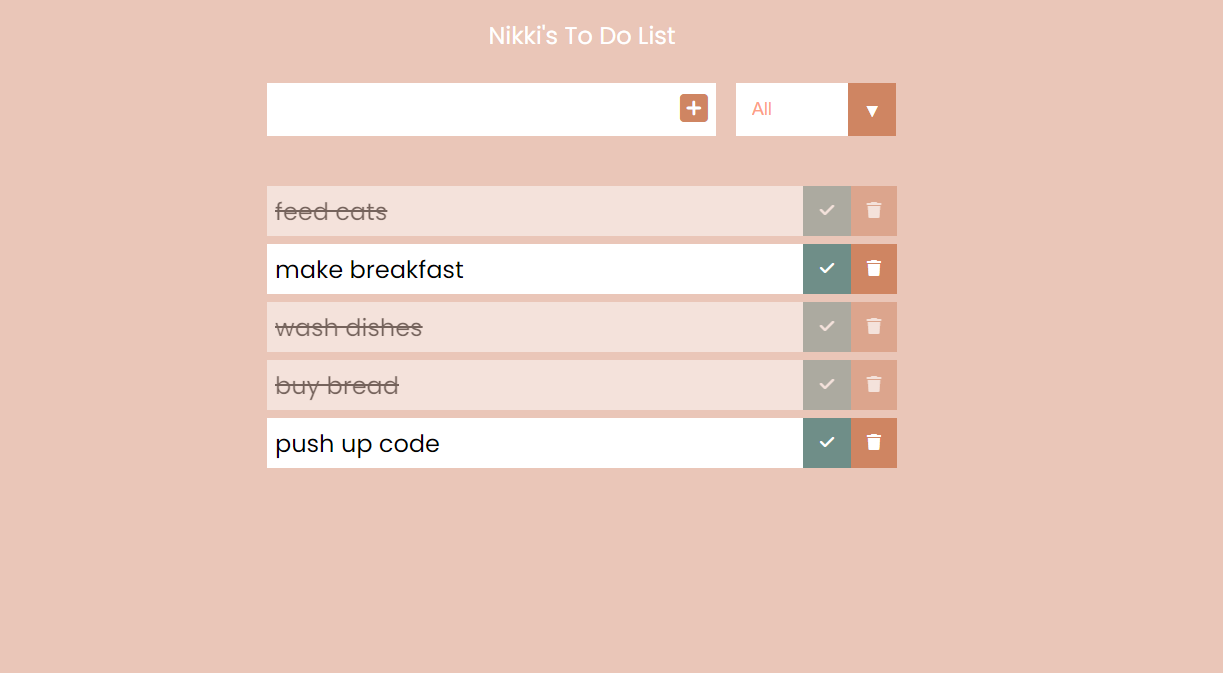Uncheck the completed buy bread task
The width and height of the screenshot is (1223, 673).
(x=826, y=384)
